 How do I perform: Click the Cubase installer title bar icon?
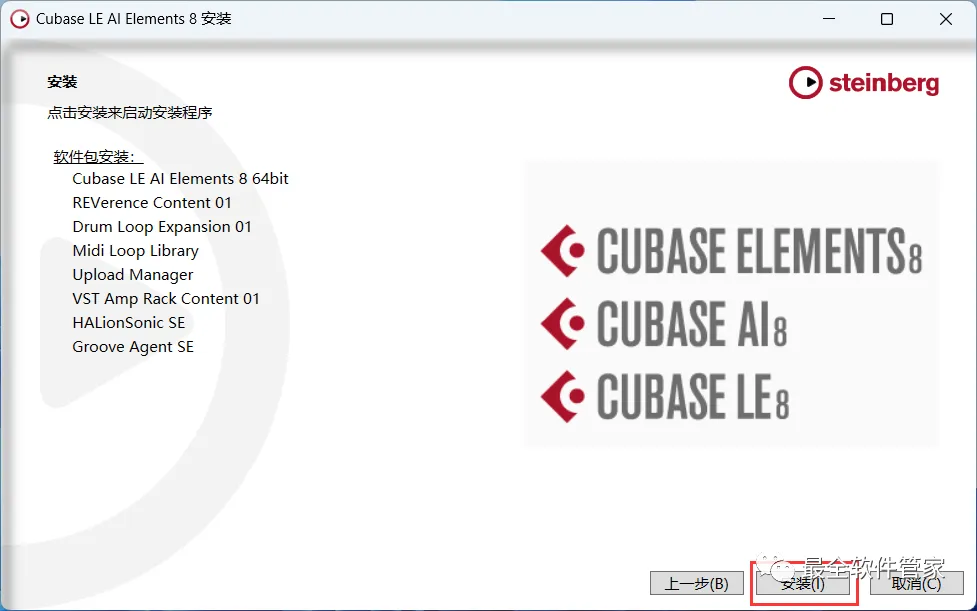19,19
